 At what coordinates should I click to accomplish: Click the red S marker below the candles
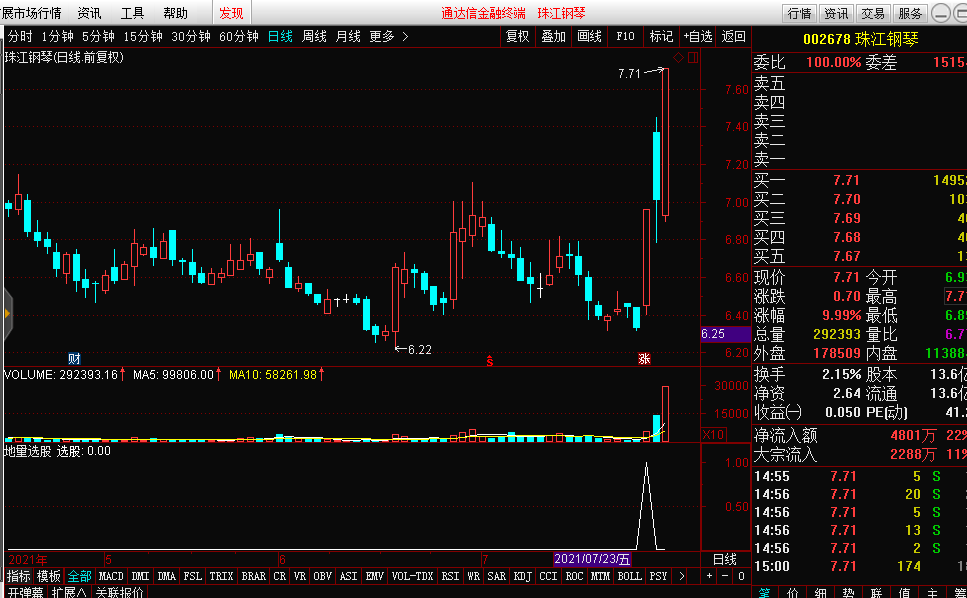[x=490, y=360]
